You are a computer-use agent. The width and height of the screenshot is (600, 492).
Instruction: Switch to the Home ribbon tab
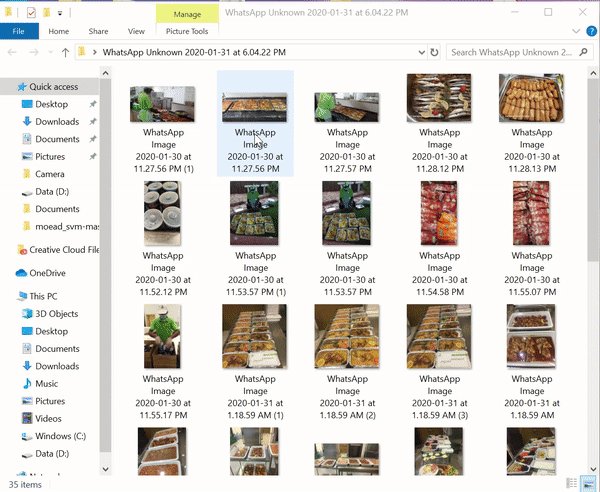(59, 31)
